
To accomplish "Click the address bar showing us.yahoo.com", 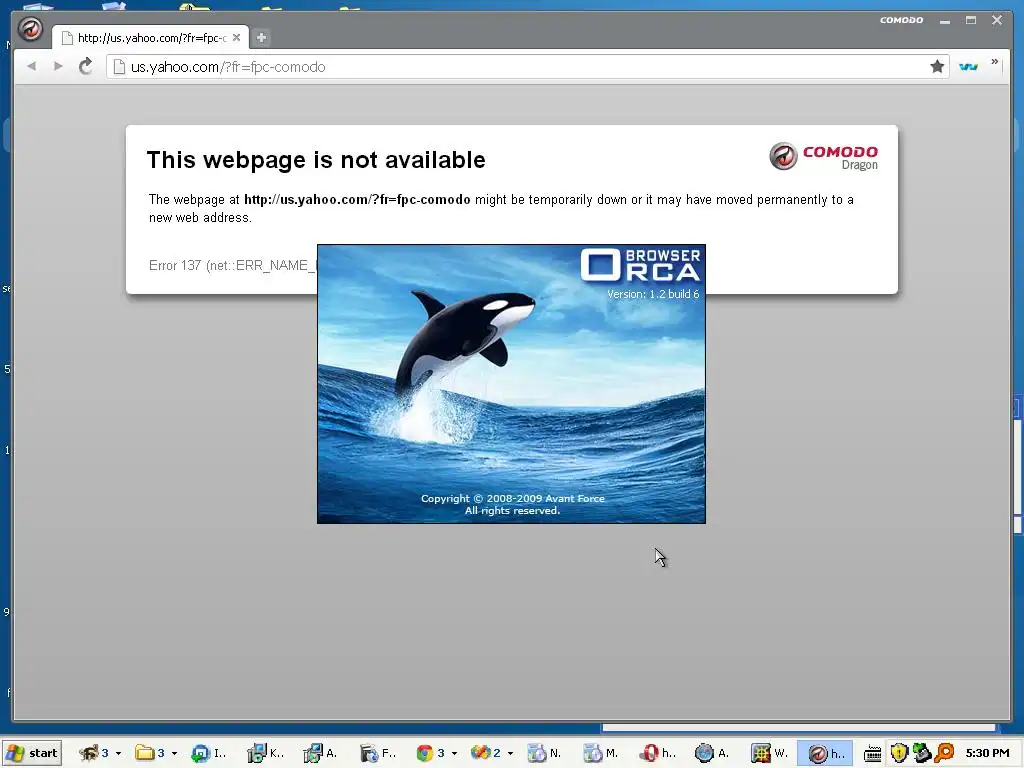I will (528, 67).
